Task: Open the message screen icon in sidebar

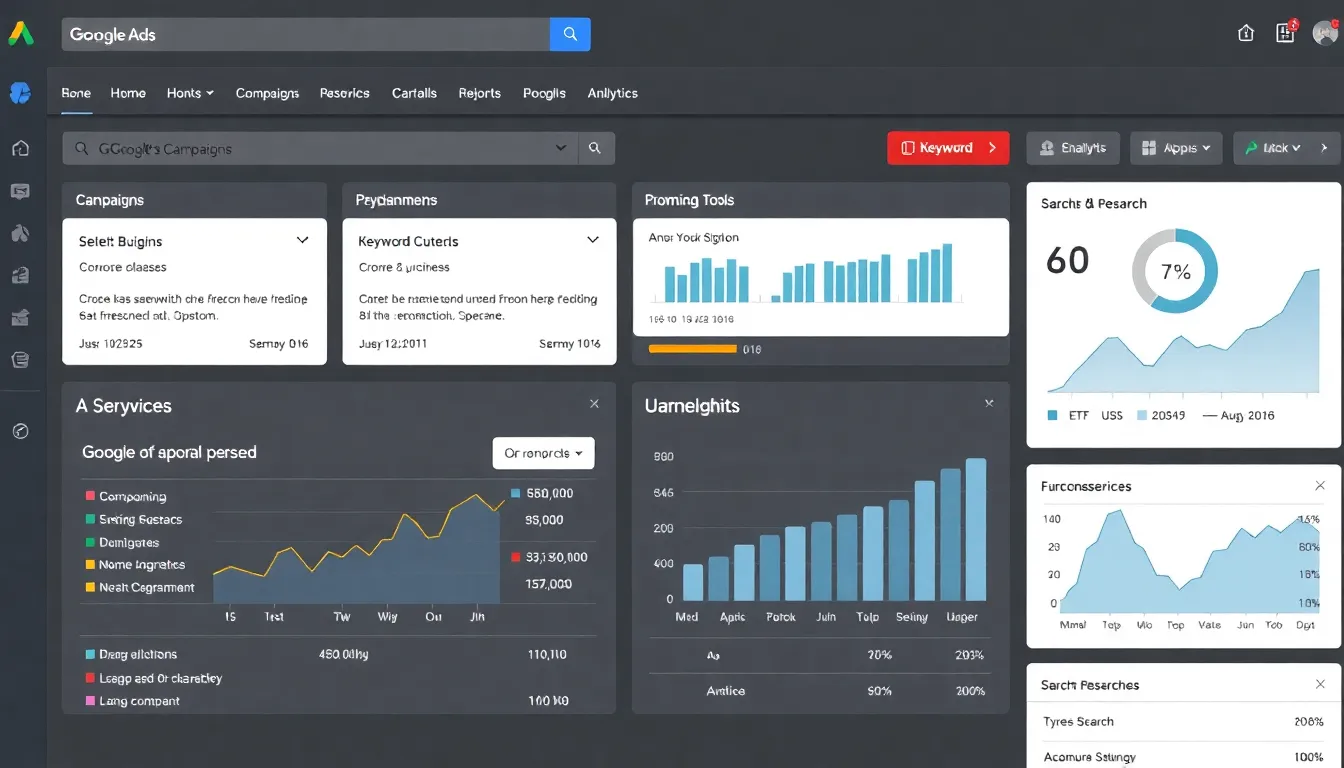Action: coord(20,191)
